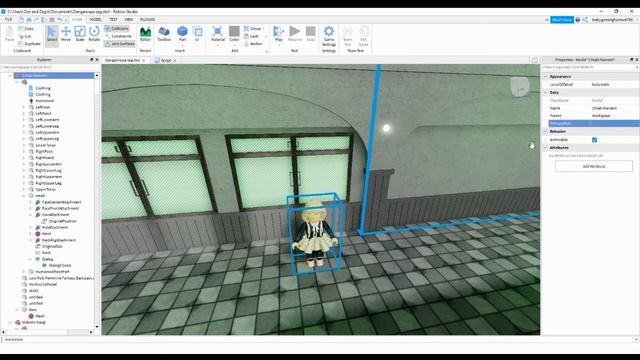Click the Add Attribute button

click(x=594, y=167)
